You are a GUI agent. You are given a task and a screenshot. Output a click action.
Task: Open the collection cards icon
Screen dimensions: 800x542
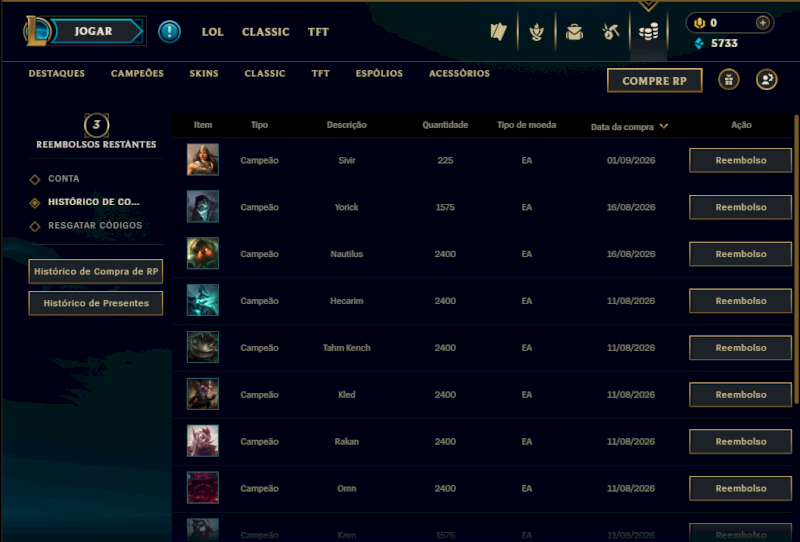[498, 32]
